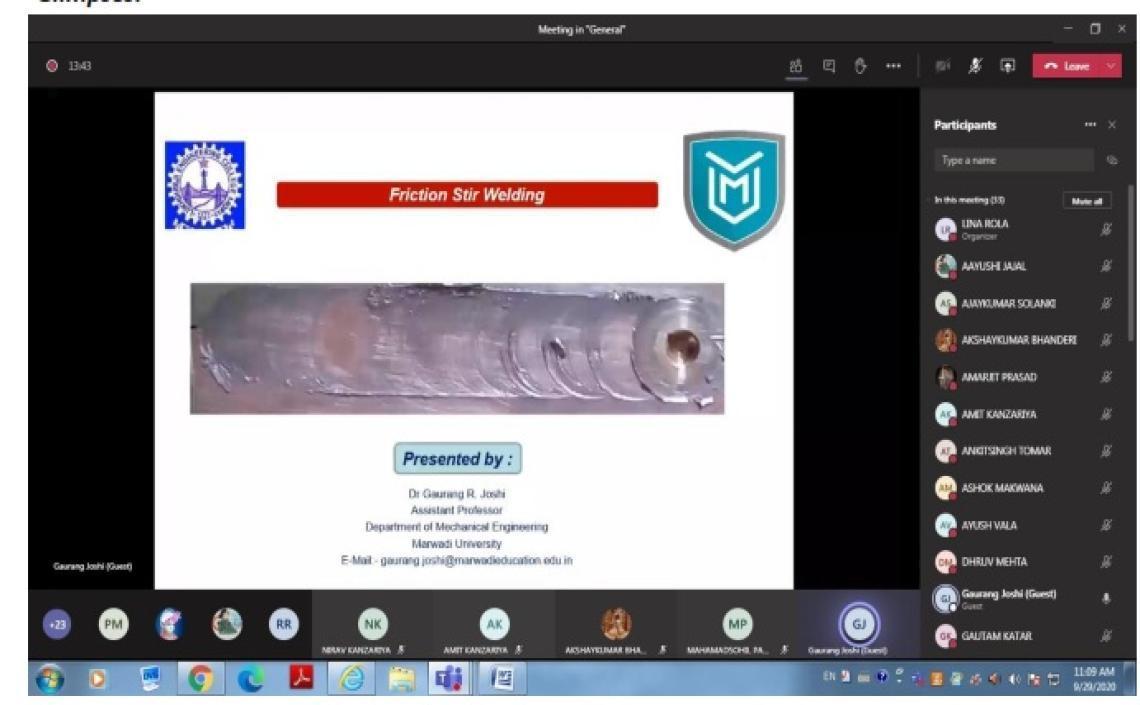Click mic icon for LINA ROLA
Screen dimensions: 1140x705
[x=1106, y=230]
